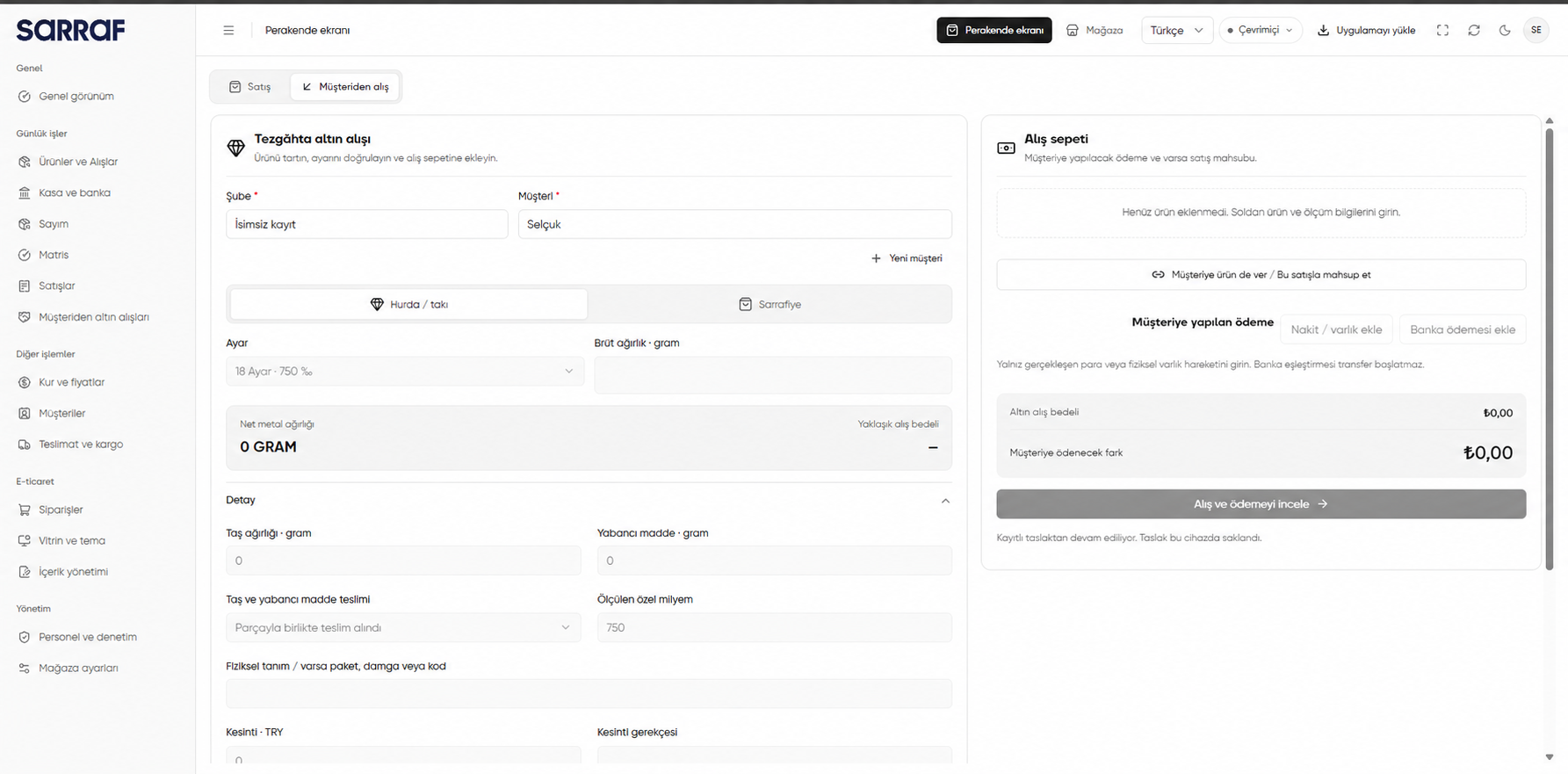The height and width of the screenshot is (774, 1568).
Task: Select the Hurda / takı option
Action: point(408,304)
